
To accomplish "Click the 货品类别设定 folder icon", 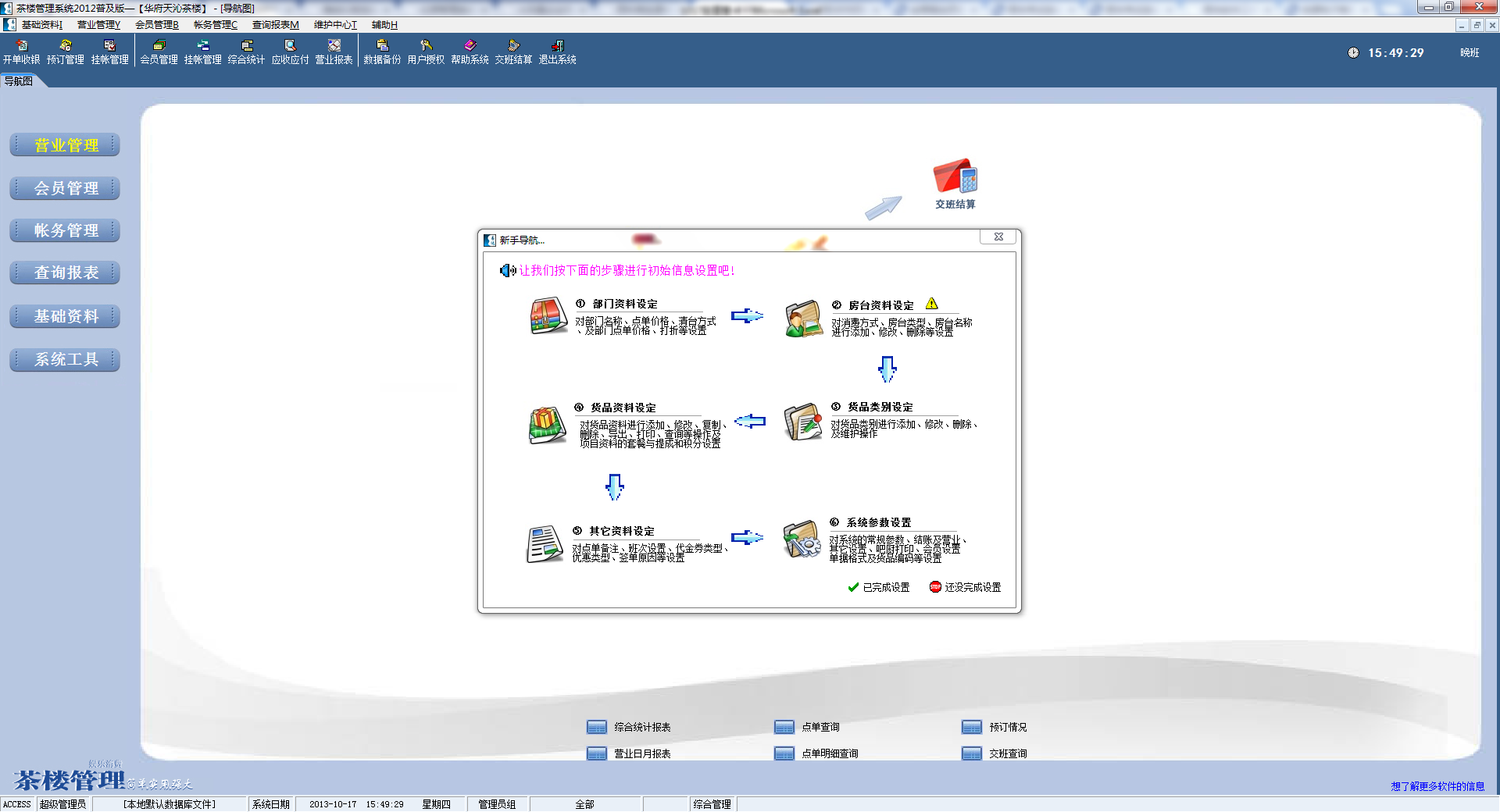I will coord(803,422).
